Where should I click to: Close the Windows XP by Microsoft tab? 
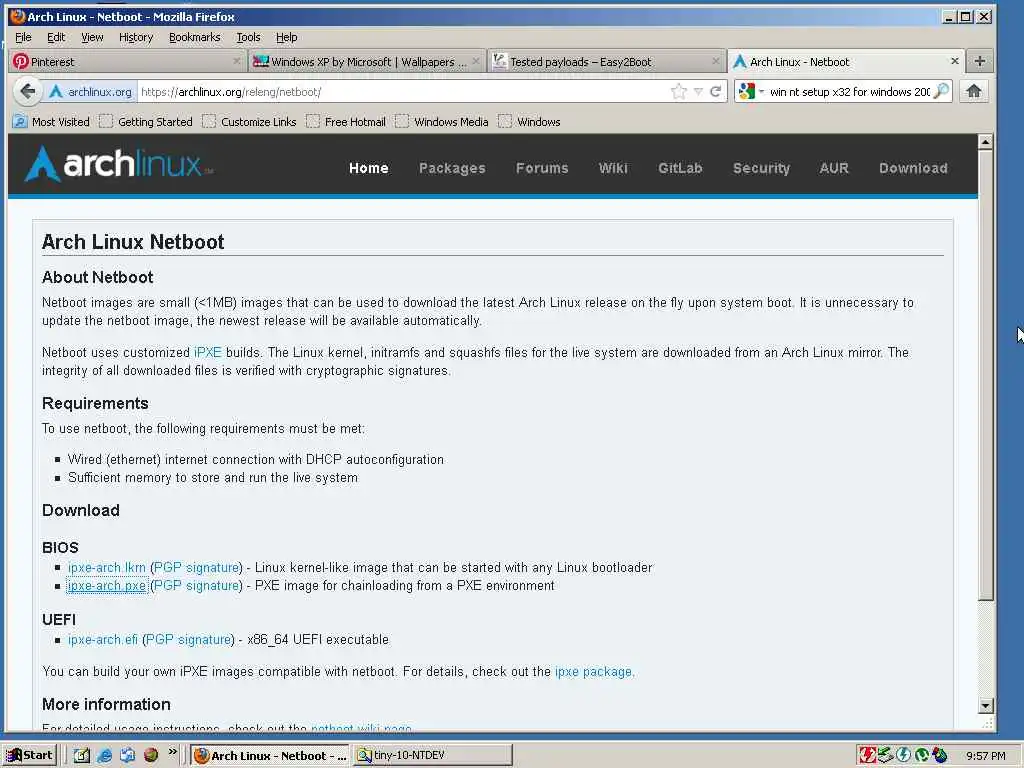(476, 61)
